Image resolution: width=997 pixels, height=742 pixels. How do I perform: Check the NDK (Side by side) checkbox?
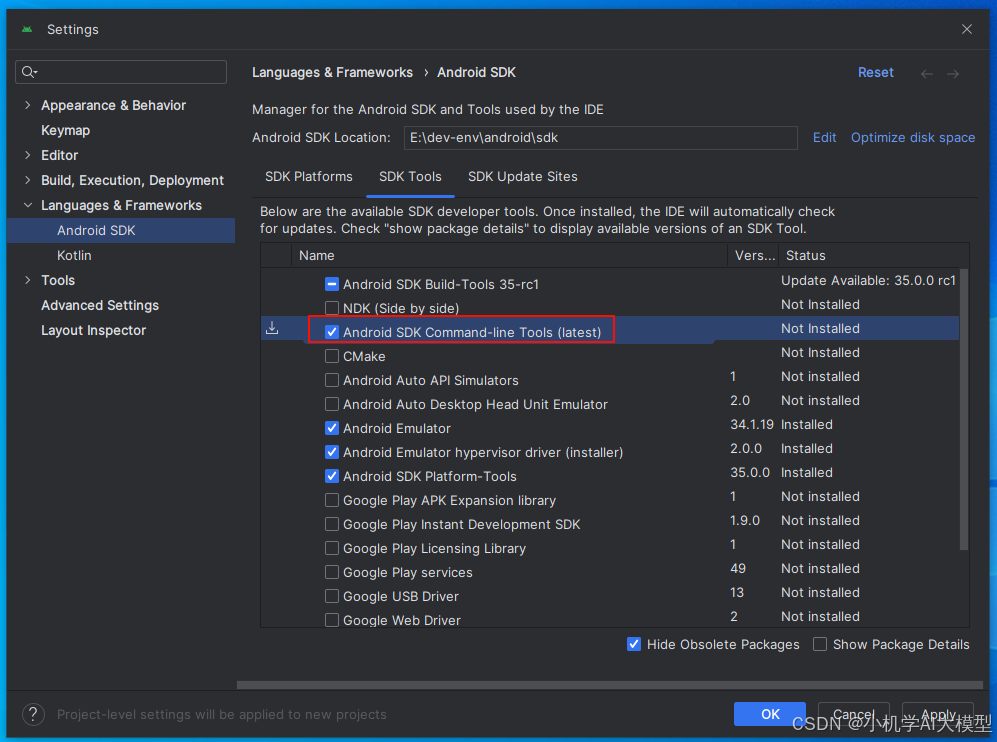point(332,308)
